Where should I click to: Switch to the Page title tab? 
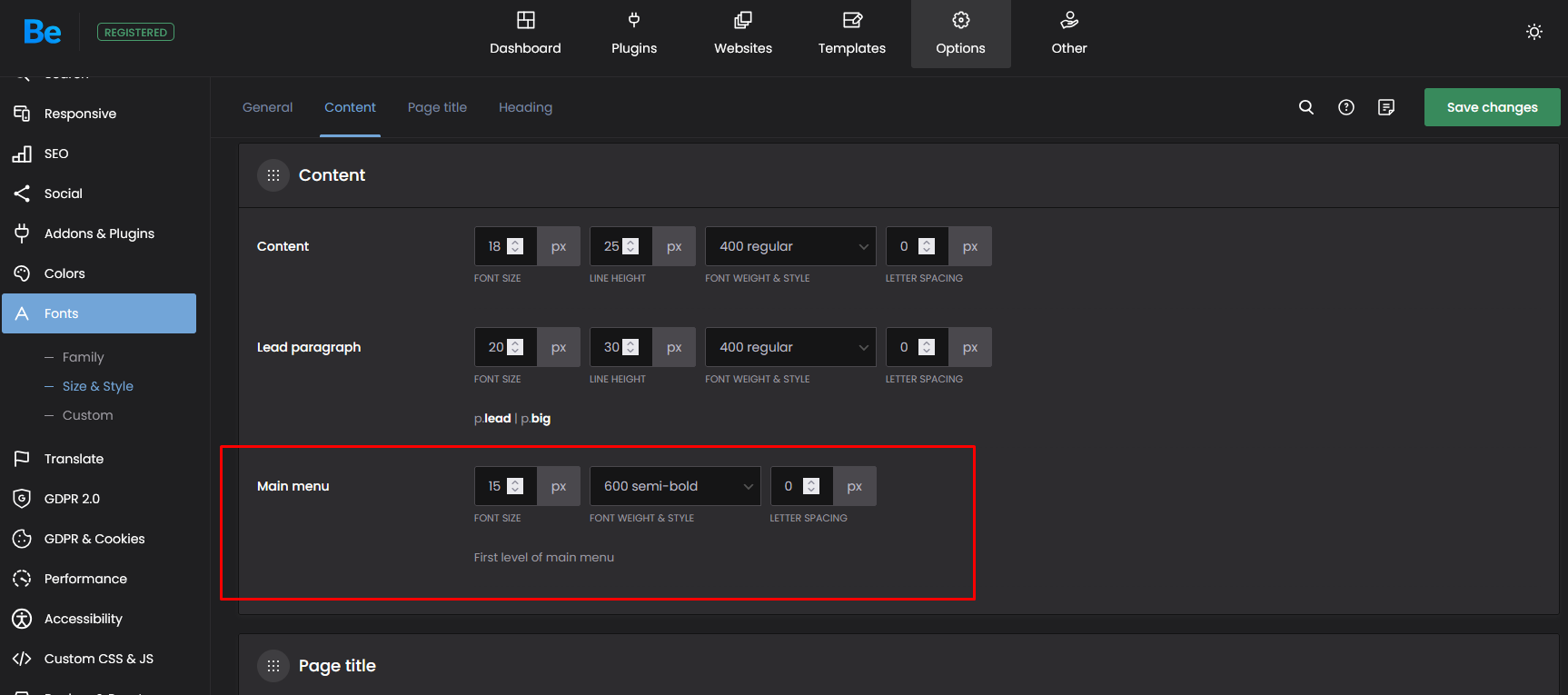coord(437,107)
